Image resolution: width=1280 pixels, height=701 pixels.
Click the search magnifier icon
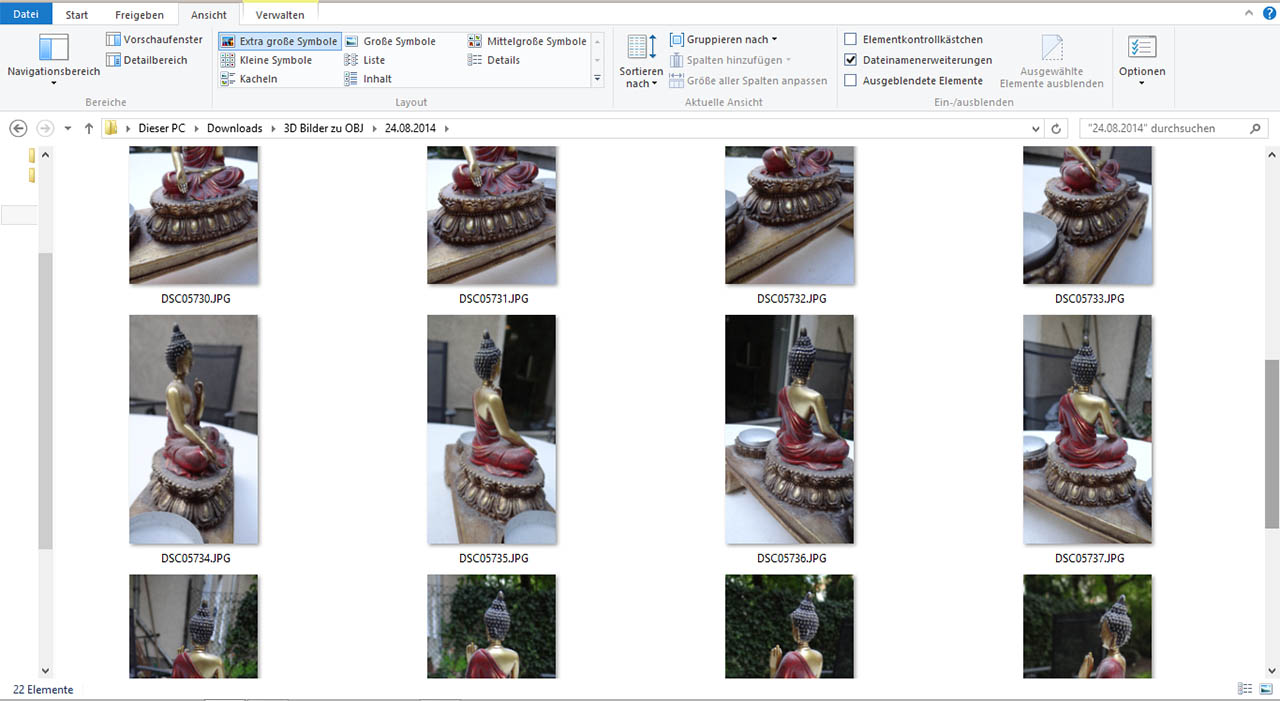point(1257,128)
